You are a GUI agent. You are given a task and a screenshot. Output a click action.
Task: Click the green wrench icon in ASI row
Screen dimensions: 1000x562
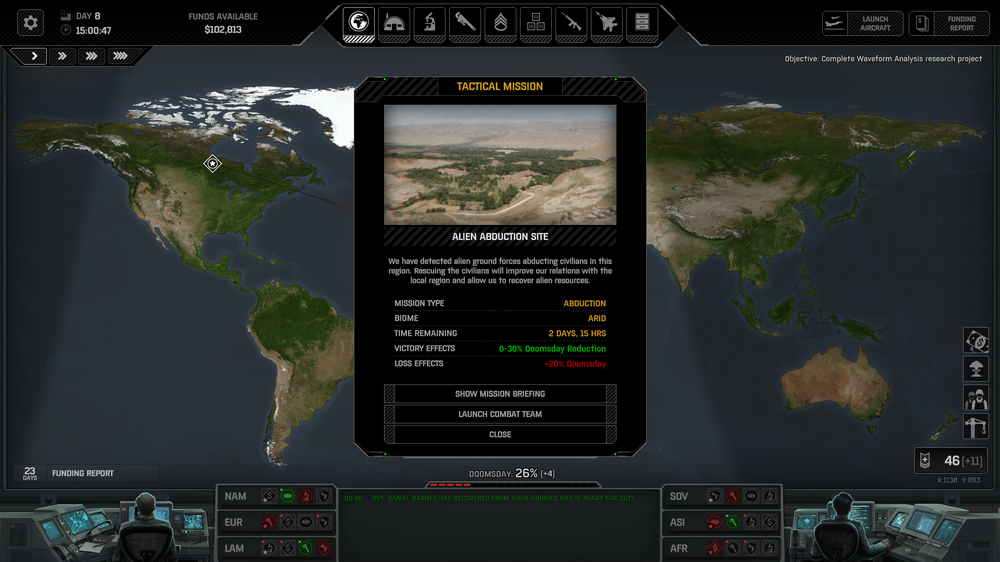point(733,522)
